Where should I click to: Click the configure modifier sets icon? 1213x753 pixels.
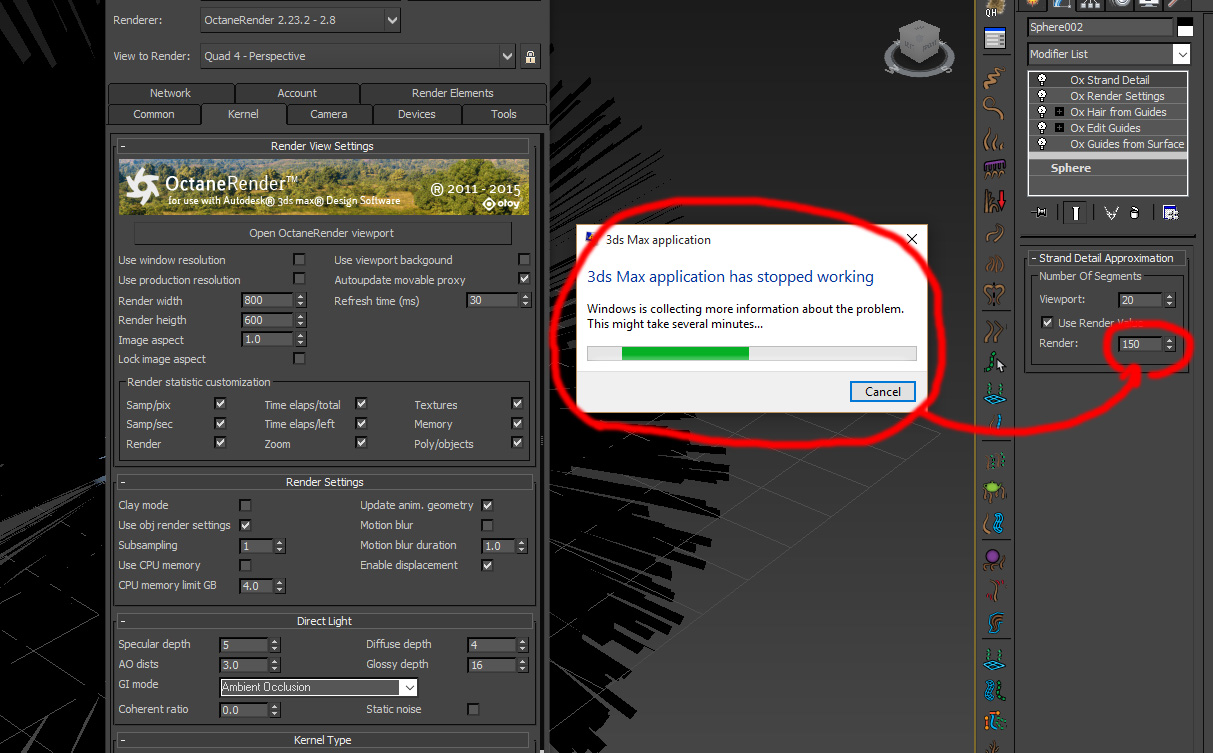[x=1170, y=212]
